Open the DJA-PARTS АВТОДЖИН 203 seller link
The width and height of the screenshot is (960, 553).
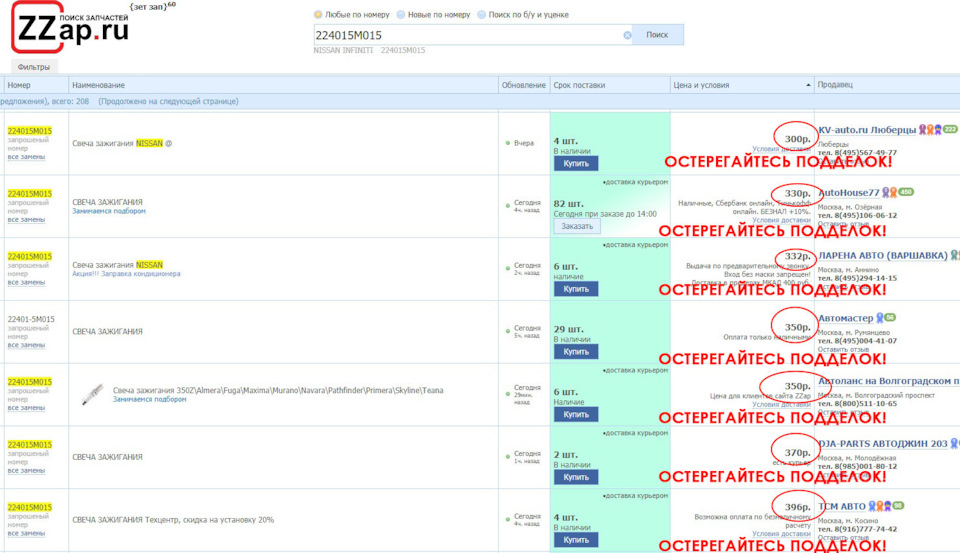pyautogui.click(x=882, y=443)
